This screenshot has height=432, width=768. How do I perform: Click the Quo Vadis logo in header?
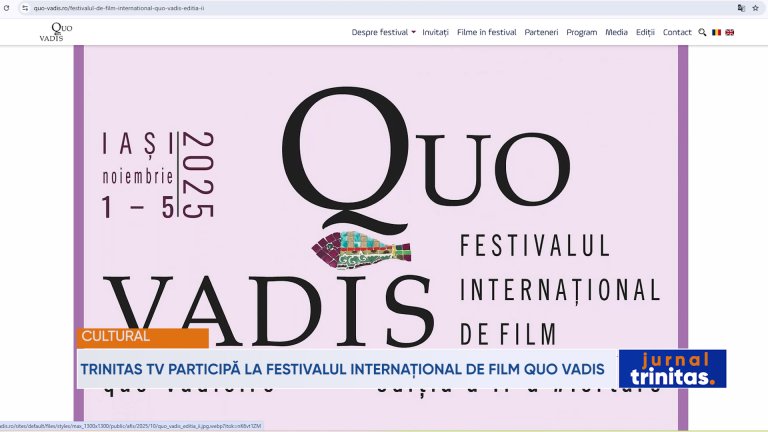coord(56,32)
